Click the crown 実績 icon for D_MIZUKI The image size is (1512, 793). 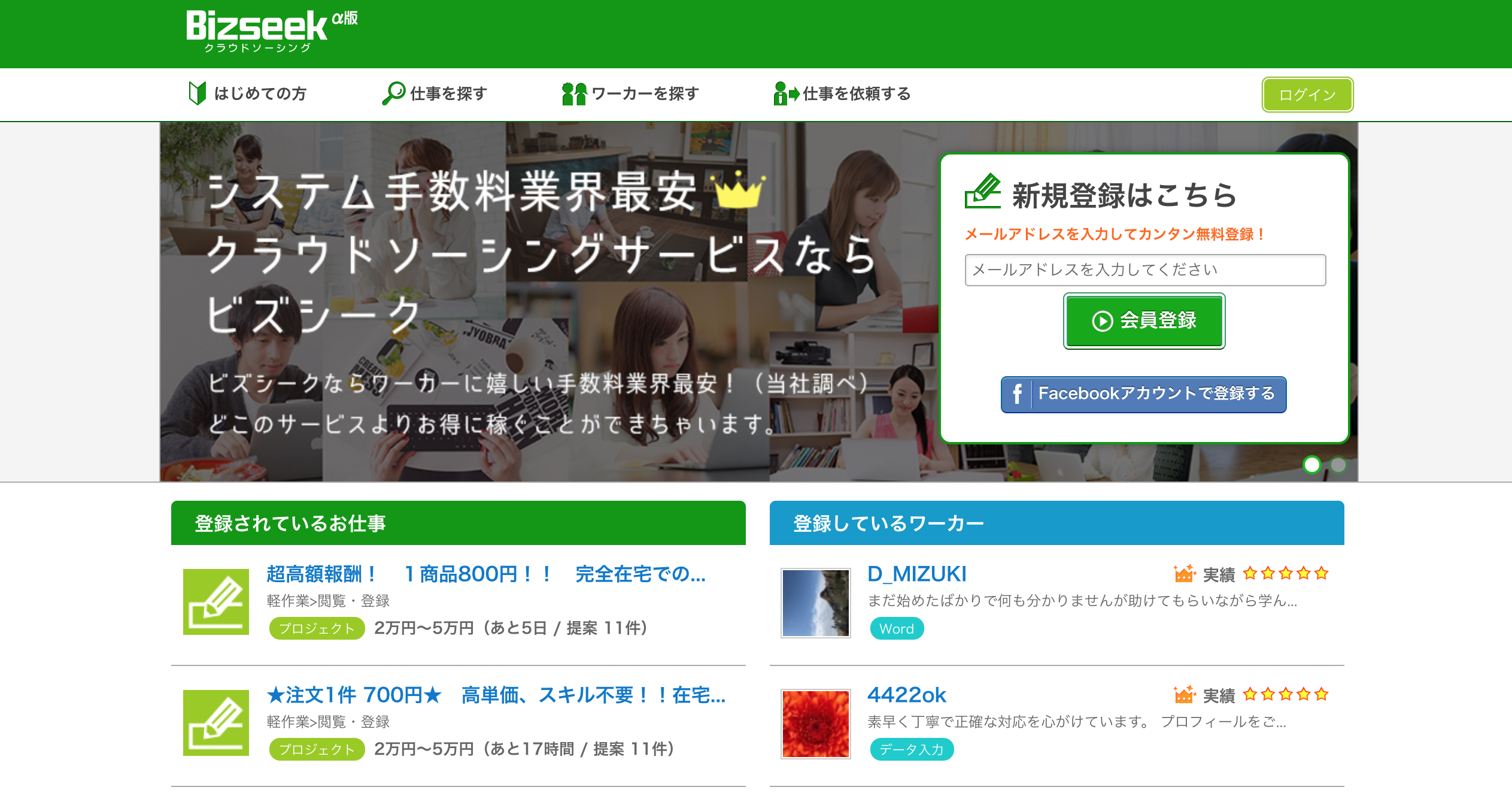tap(1185, 574)
